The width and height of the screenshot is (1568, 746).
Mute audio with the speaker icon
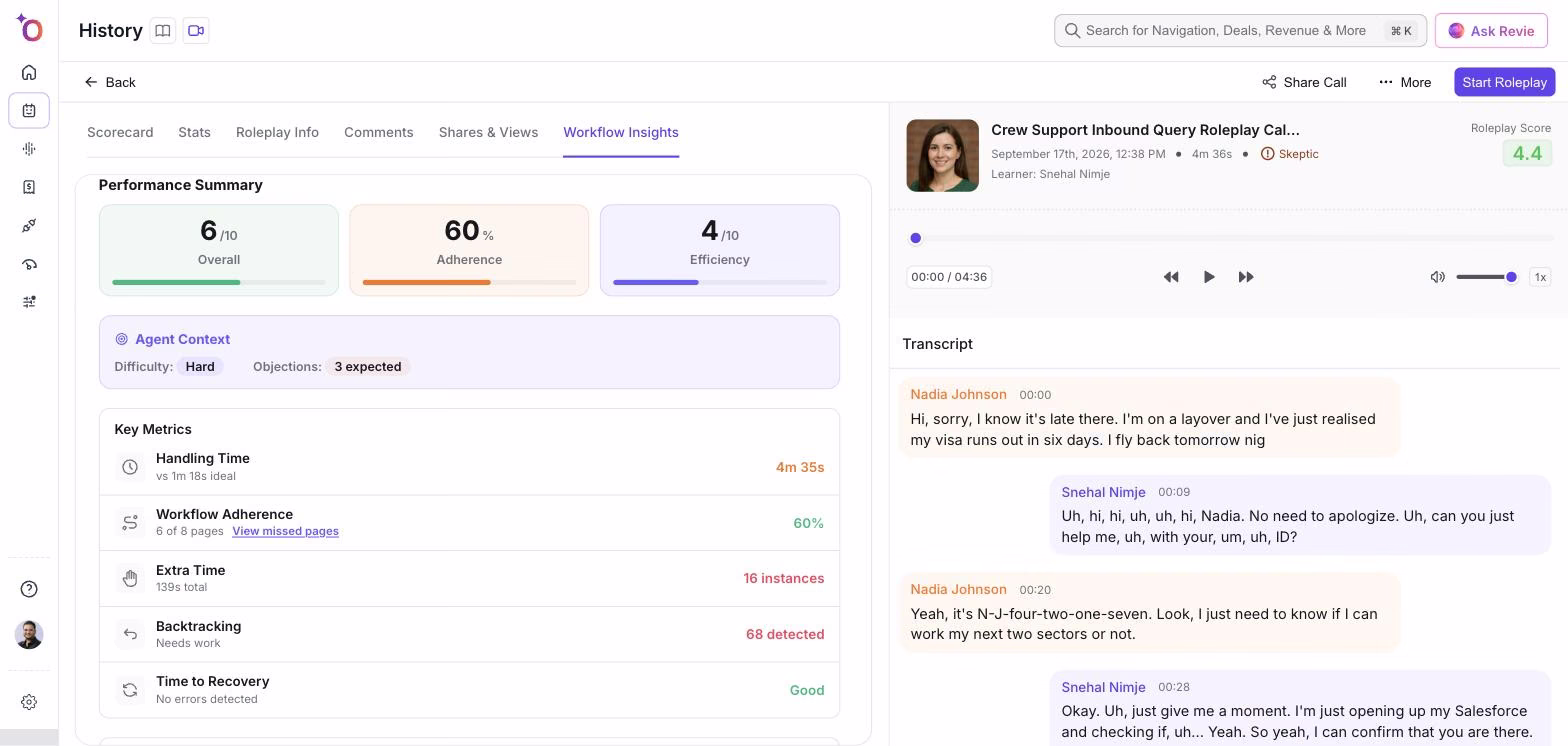[x=1437, y=277]
